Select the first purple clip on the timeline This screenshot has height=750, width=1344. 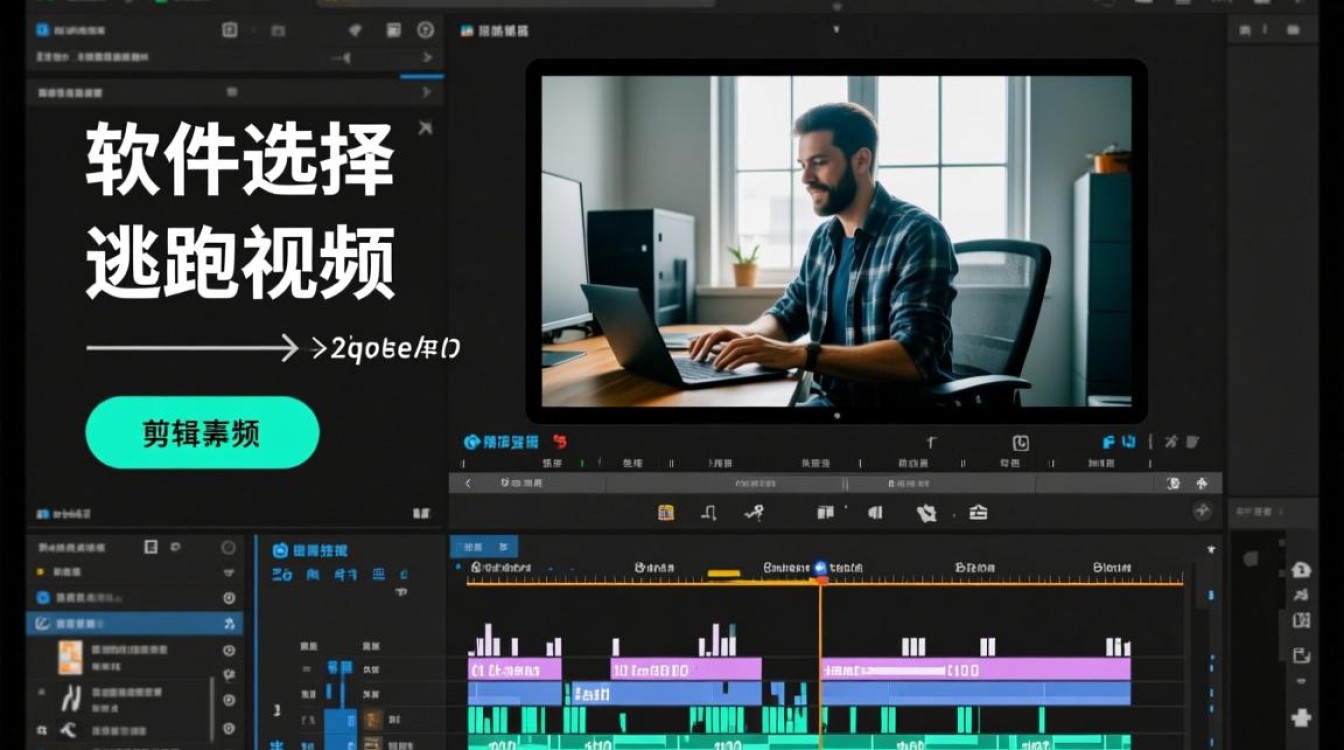[515, 669]
